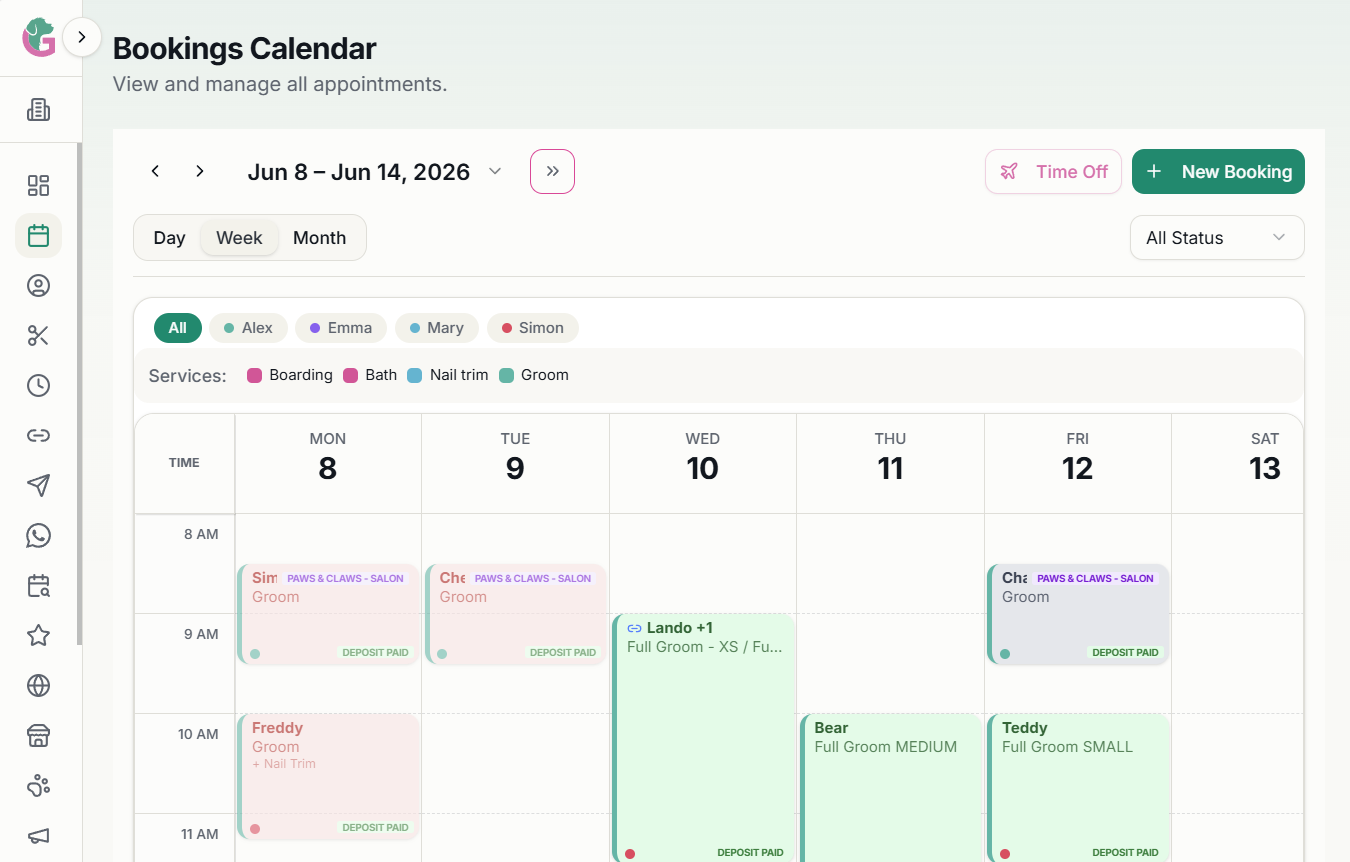Open Monday's 8:30 Groom booking card
The image size is (1350, 862).
[328, 614]
